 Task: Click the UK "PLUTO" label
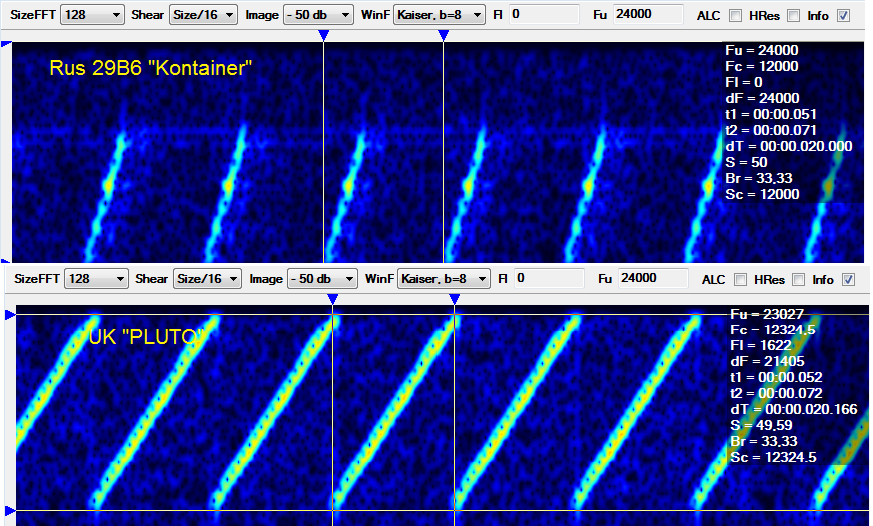click(147, 336)
